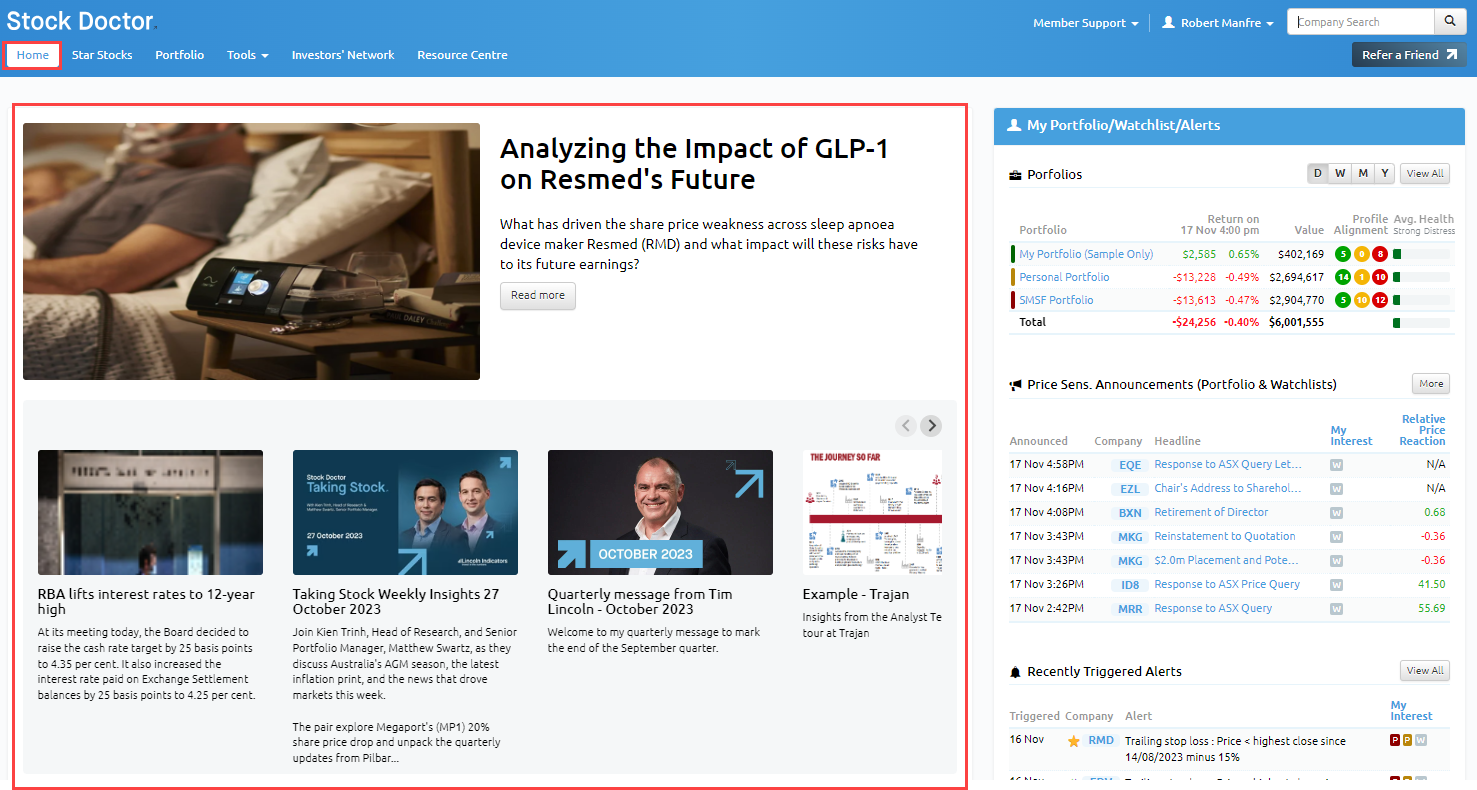The width and height of the screenshot is (1477, 790).
Task: Click the company search magnifier button
Action: pos(1449,22)
